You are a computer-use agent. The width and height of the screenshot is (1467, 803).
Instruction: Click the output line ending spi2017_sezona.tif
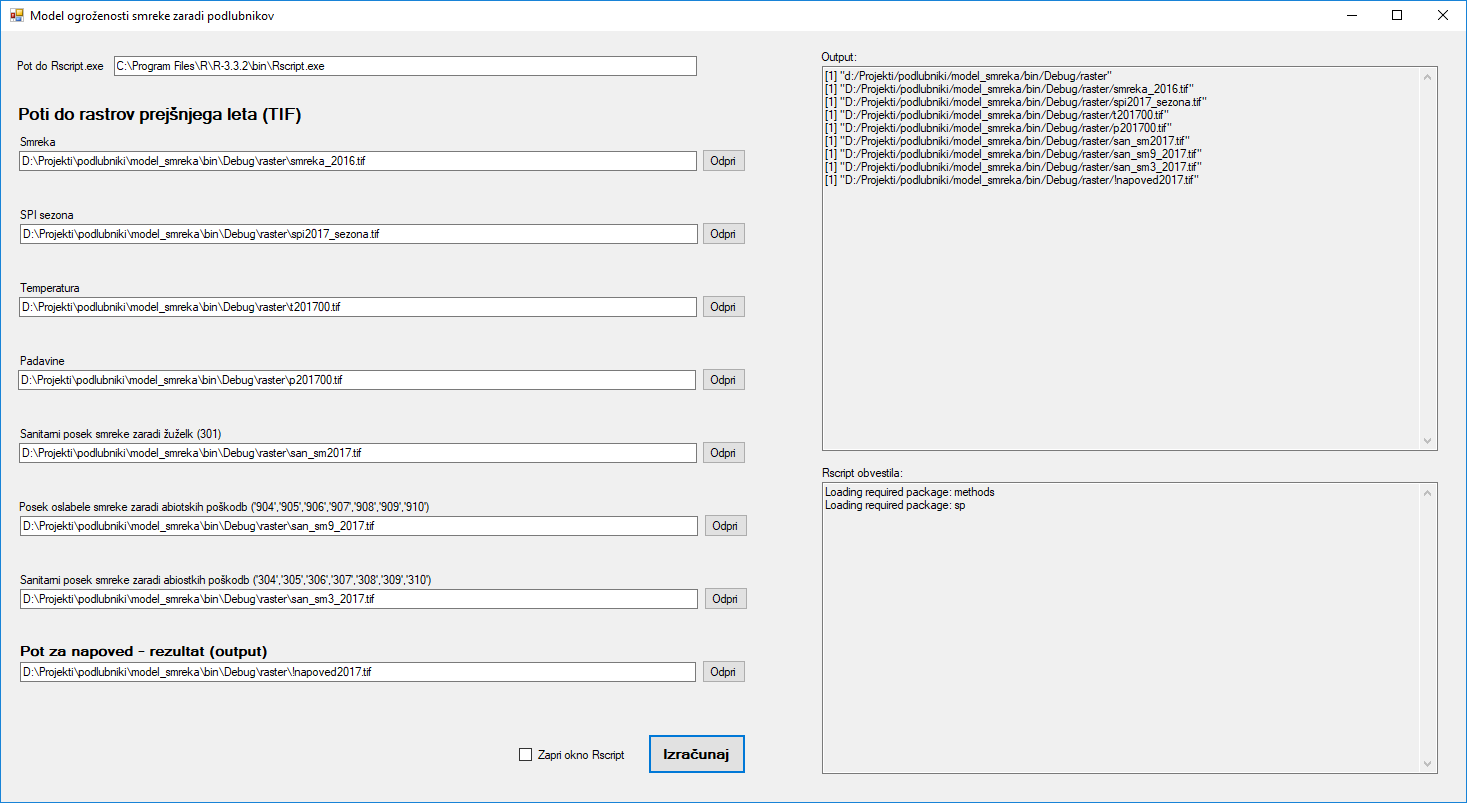(x=1017, y=102)
